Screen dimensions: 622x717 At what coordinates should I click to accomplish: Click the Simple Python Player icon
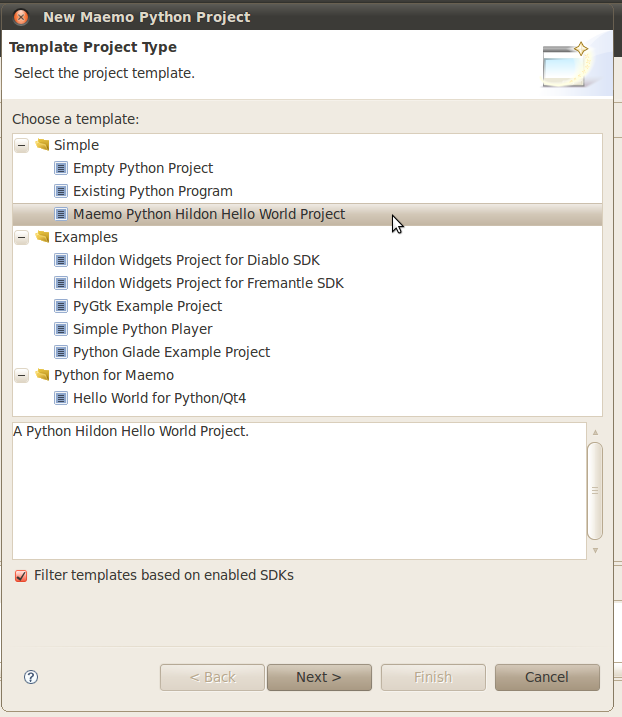pos(61,329)
